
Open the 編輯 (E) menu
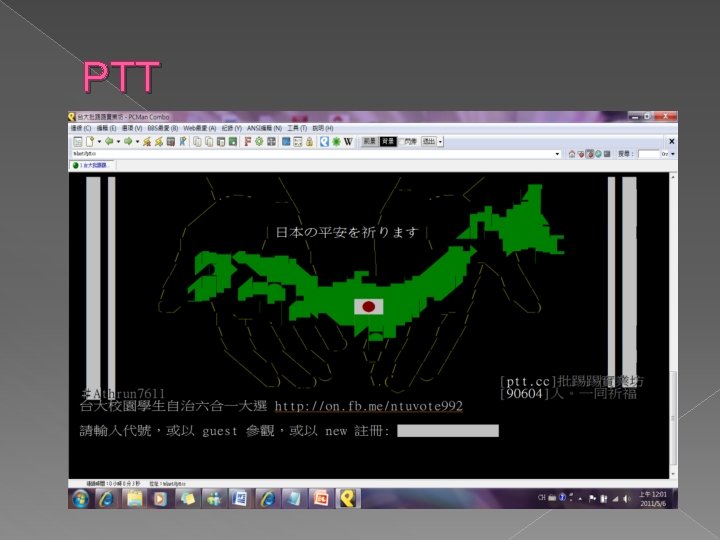tap(106, 128)
